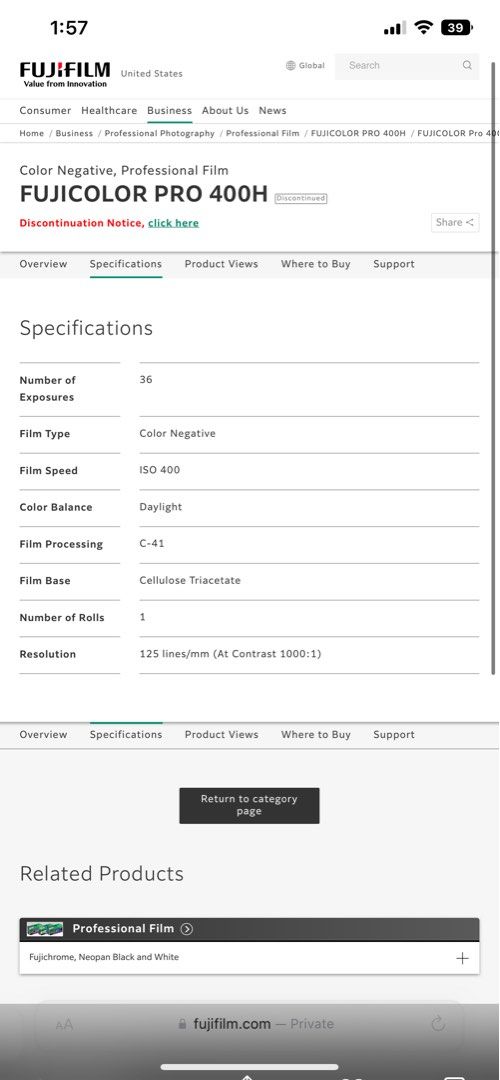Open the discontinuation notice 'click here' link
This screenshot has width=500, height=1080.
pyautogui.click(x=174, y=223)
